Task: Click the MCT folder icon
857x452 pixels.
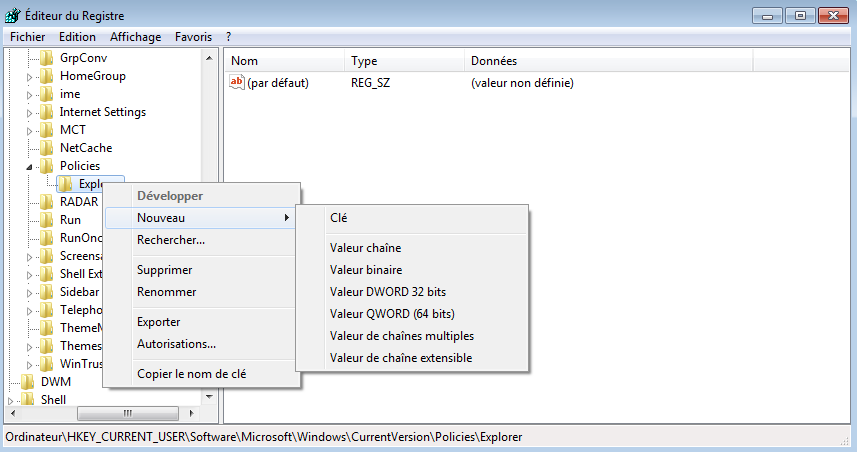Action: tap(47, 130)
